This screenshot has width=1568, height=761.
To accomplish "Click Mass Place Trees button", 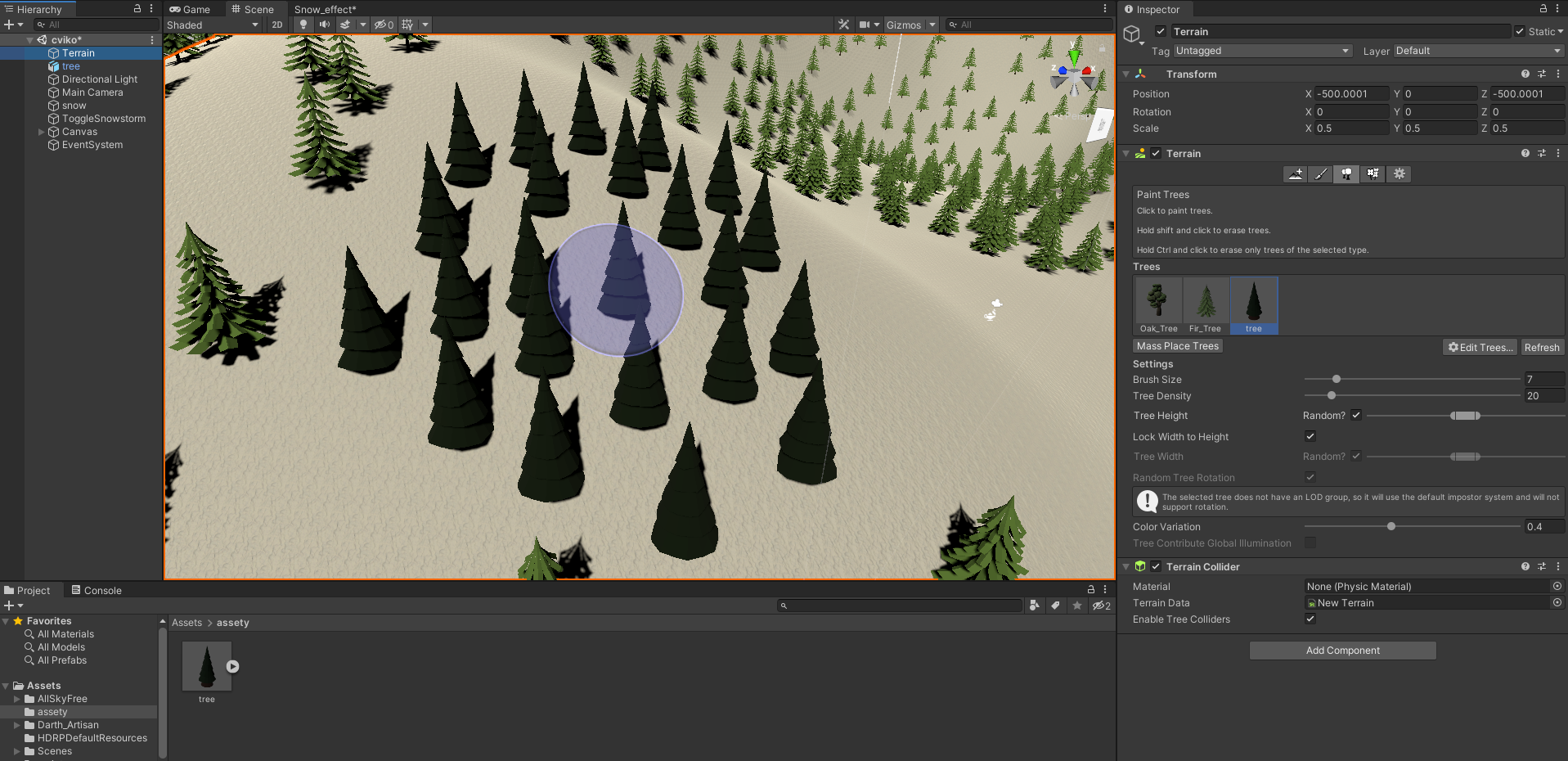I will tap(1177, 346).
